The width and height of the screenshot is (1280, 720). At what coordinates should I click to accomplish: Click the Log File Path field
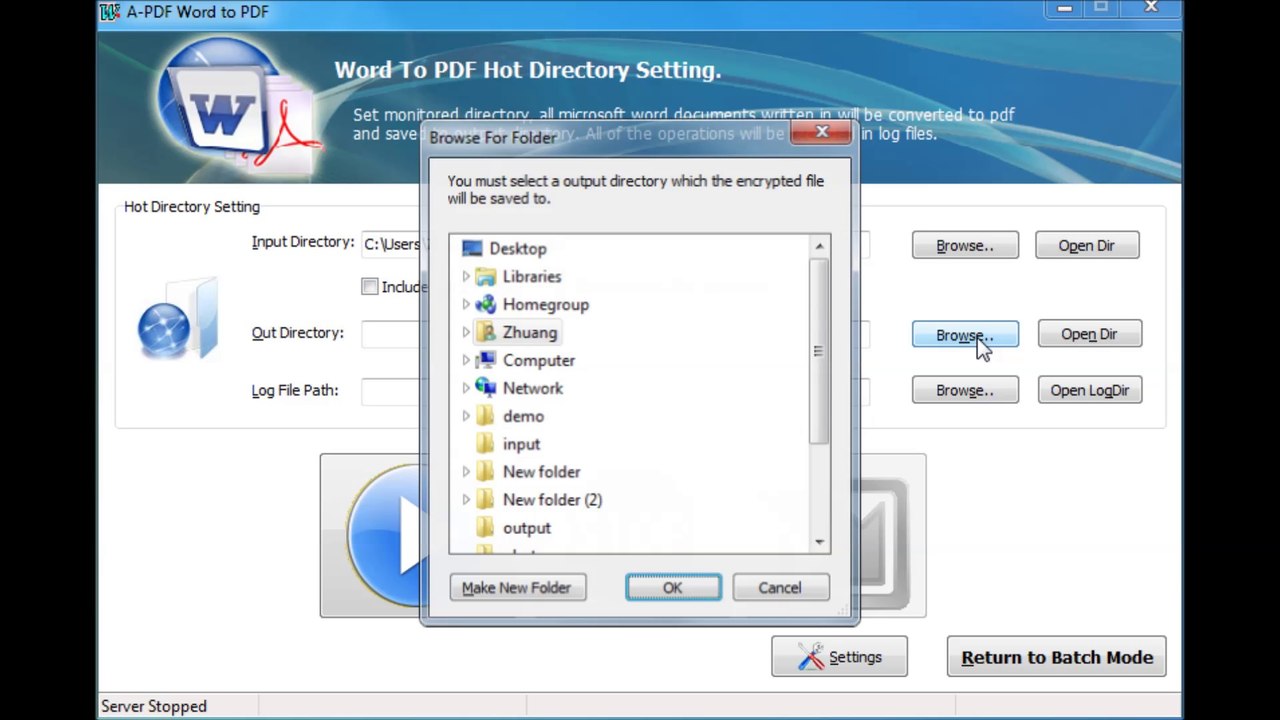[x=615, y=391]
